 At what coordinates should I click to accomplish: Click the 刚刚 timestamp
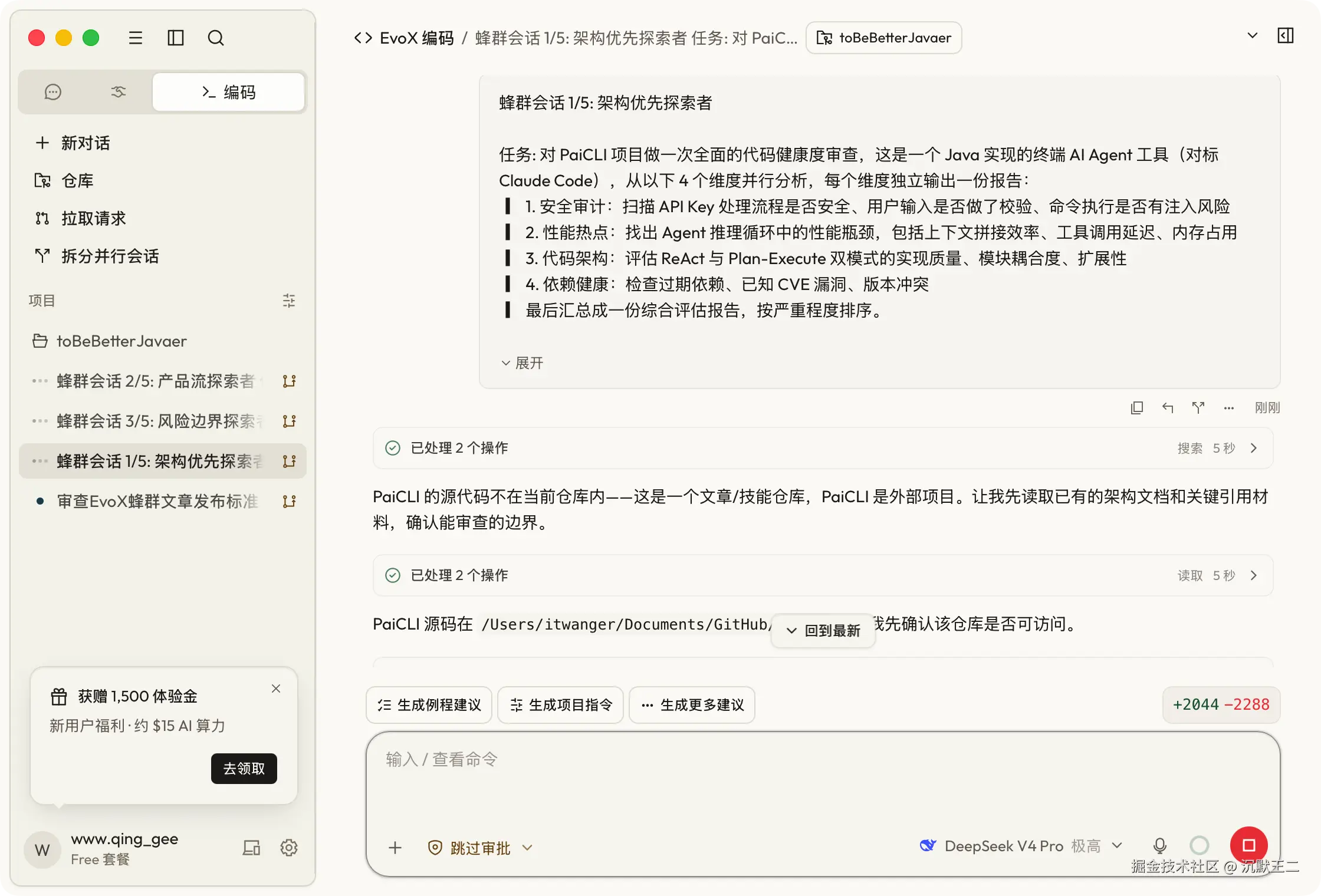pyautogui.click(x=1267, y=407)
